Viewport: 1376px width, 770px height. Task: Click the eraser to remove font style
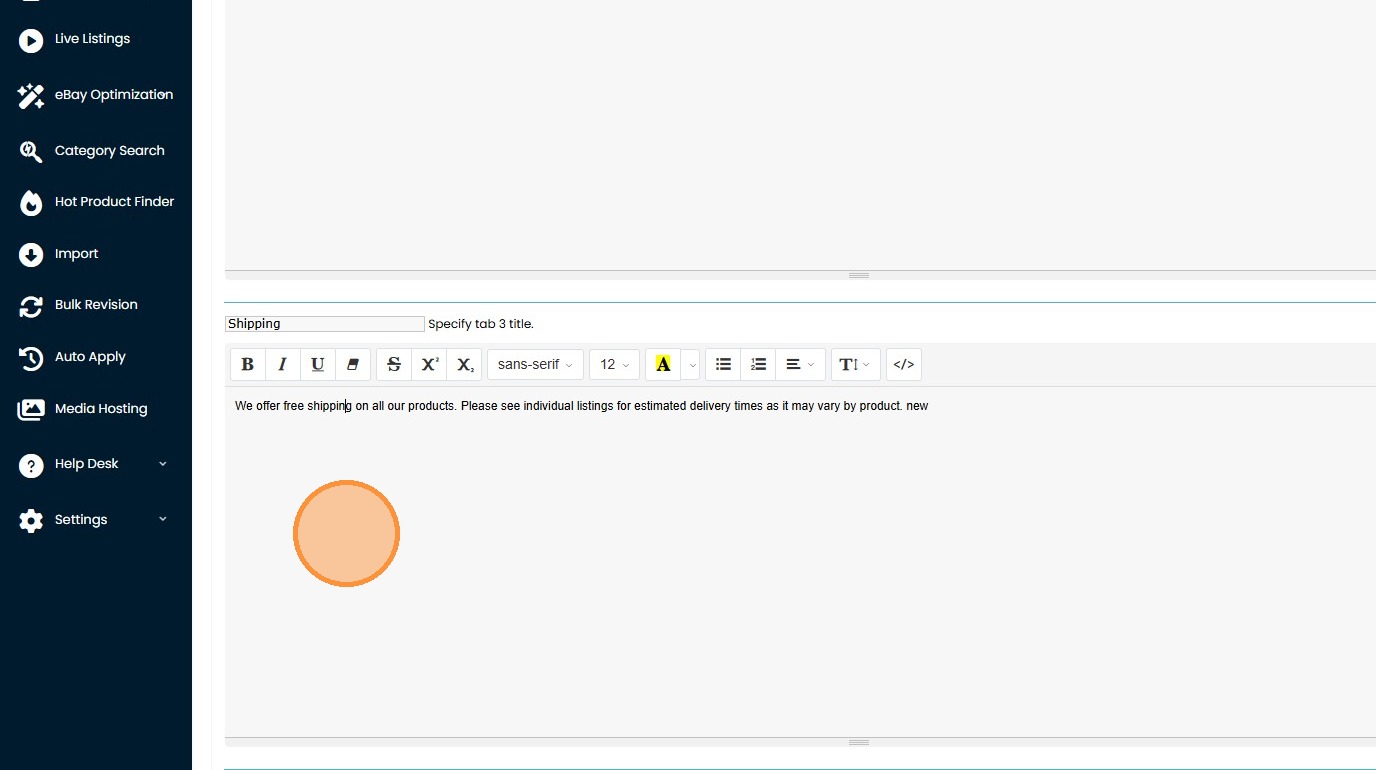pos(353,365)
